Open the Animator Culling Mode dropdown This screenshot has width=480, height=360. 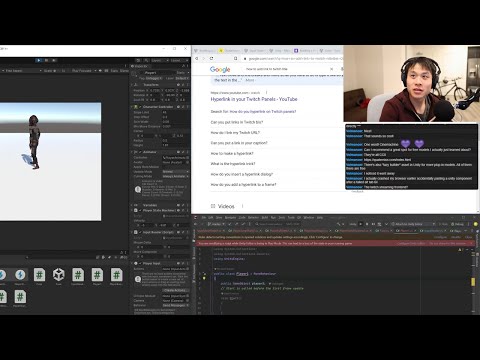pyautogui.click(x=176, y=176)
